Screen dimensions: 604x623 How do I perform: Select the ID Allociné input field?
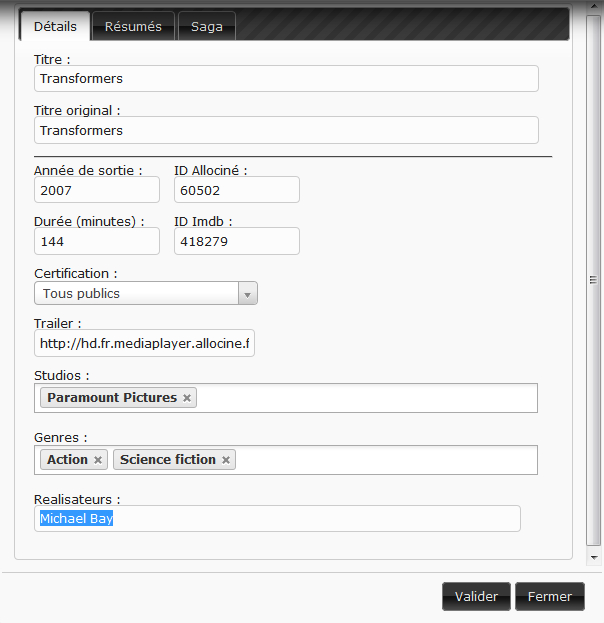(x=236, y=190)
